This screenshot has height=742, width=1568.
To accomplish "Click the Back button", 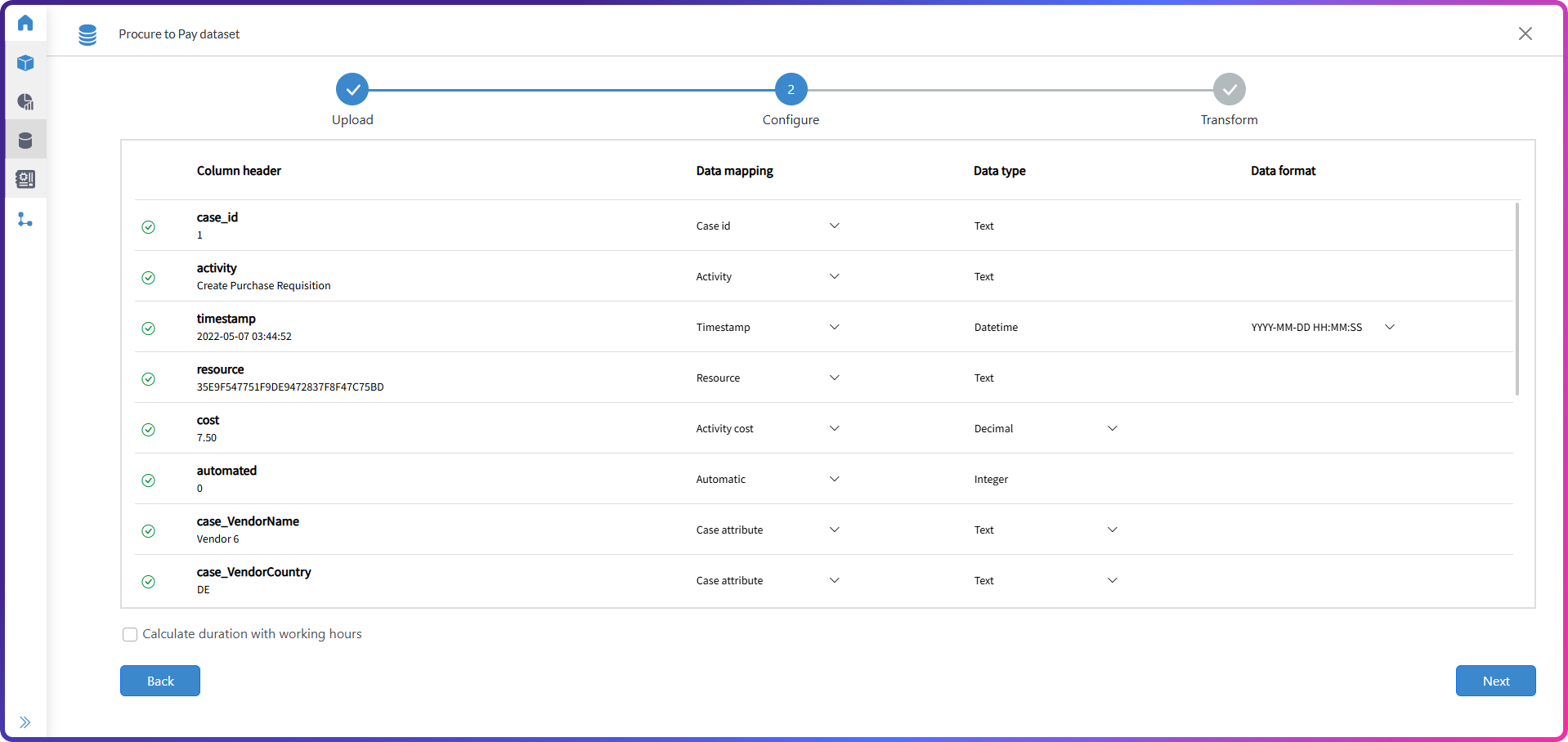I will coord(159,681).
